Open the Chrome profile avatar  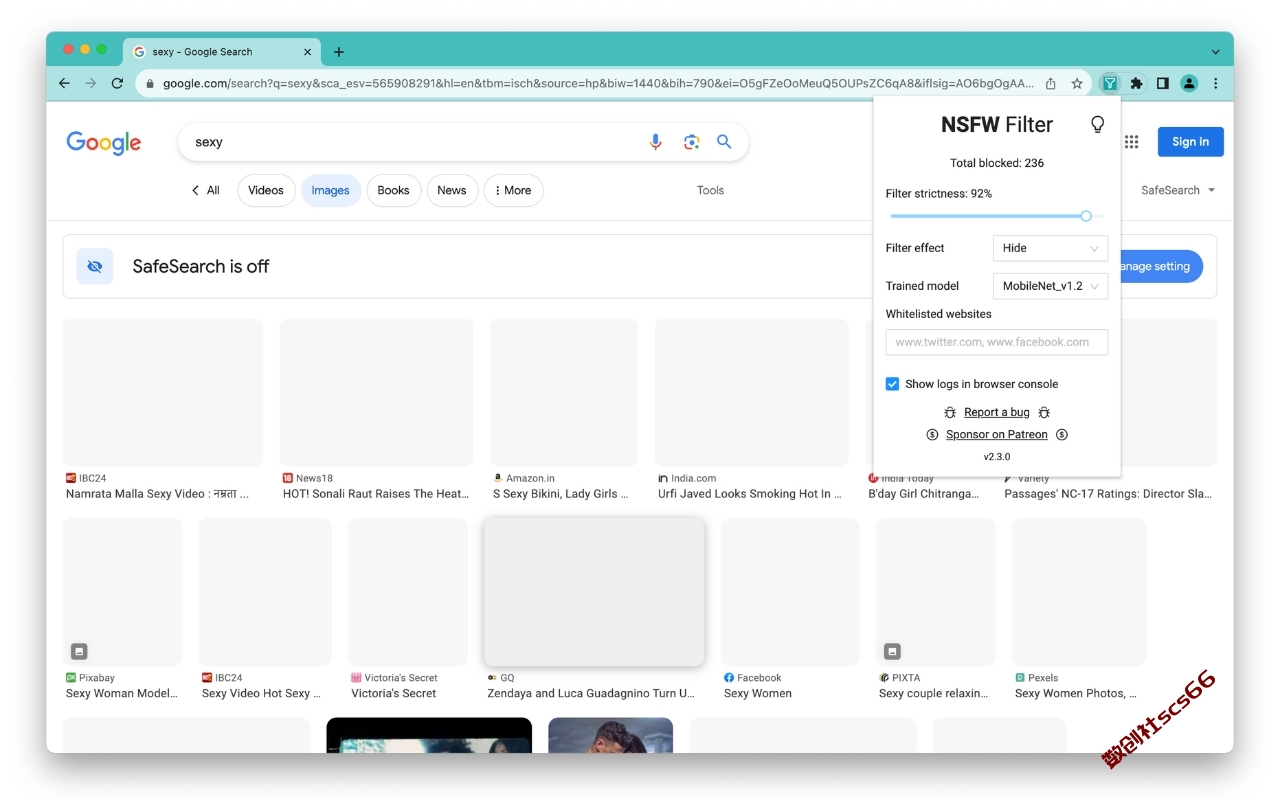click(x=1189, y=84)
